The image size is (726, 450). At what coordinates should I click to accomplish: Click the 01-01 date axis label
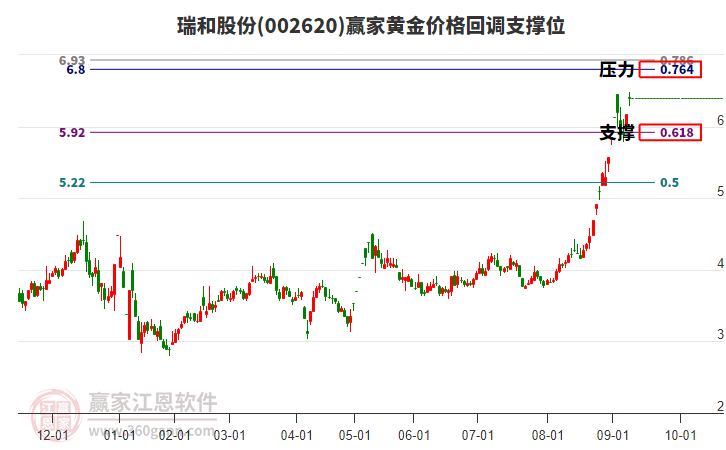(119, 436)
